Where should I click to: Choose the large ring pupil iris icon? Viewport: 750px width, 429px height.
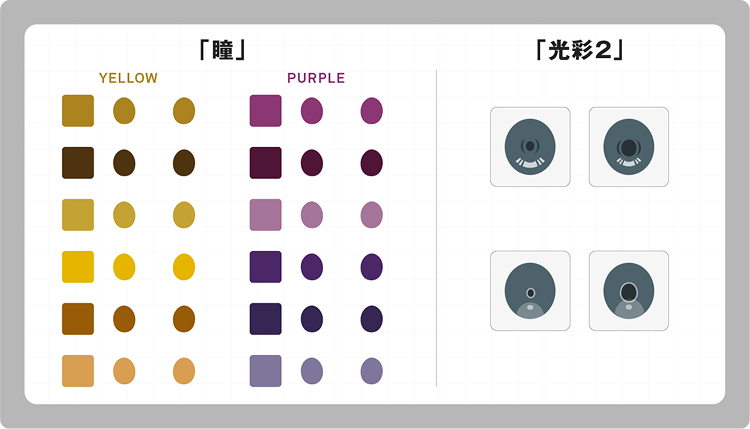[x=629, y=291]
